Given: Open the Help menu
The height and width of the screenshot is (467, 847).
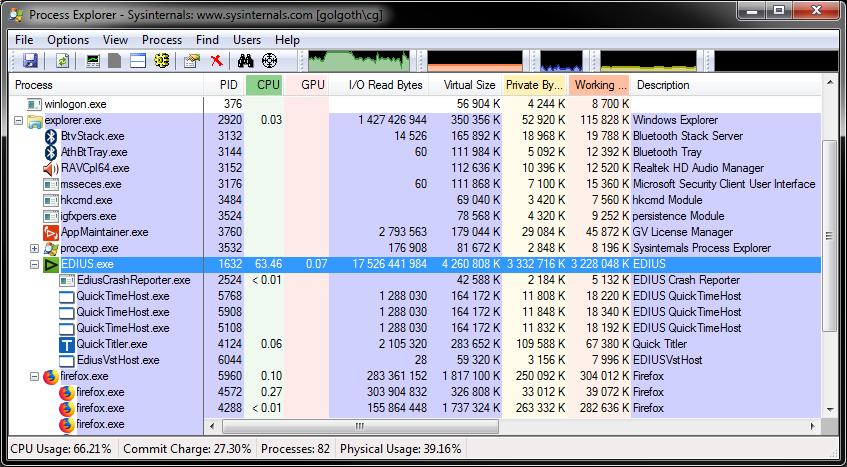Looking at the screenshot, I should [287, 40].
